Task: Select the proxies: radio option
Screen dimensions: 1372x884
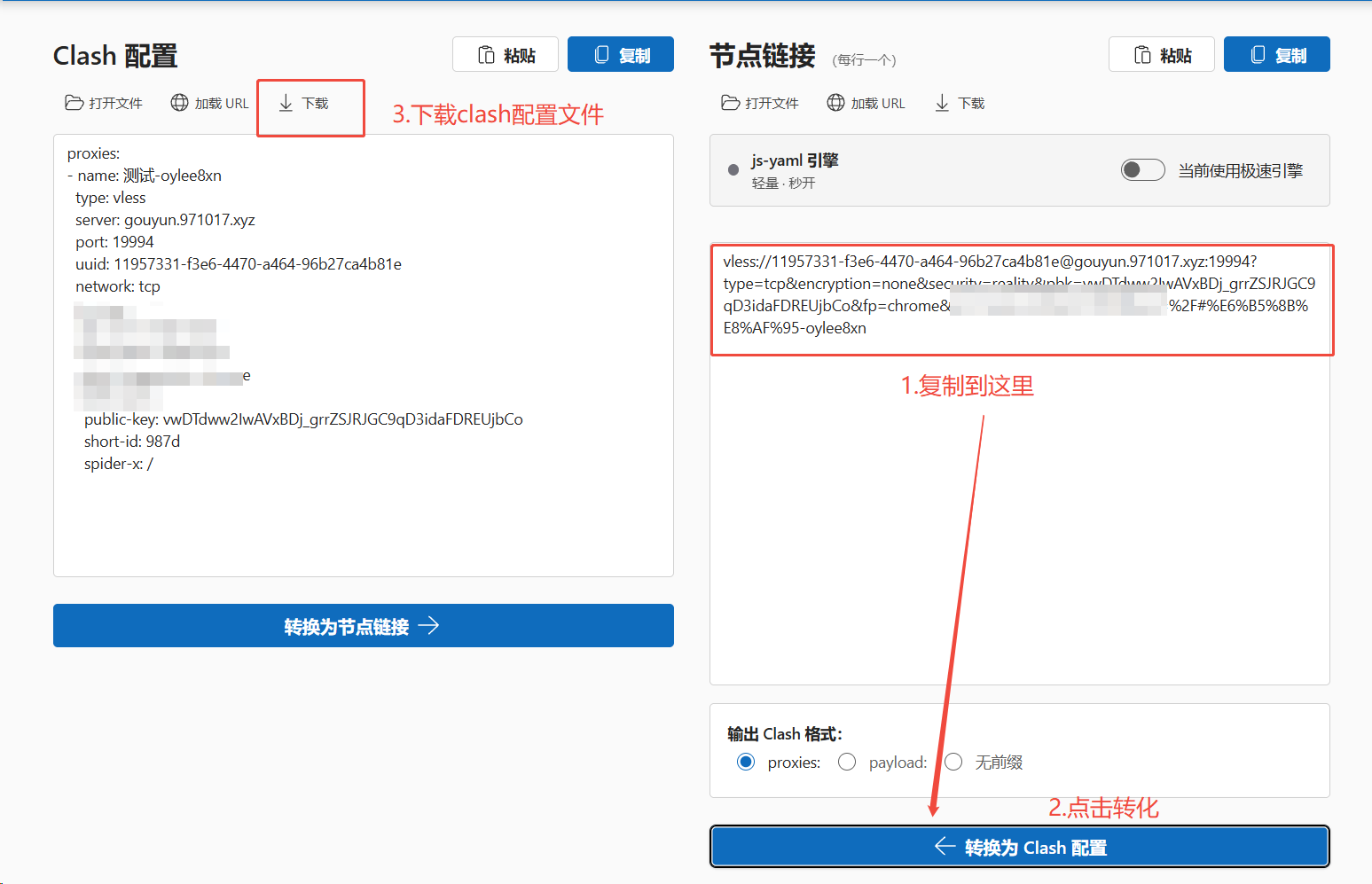Action: 746,763
